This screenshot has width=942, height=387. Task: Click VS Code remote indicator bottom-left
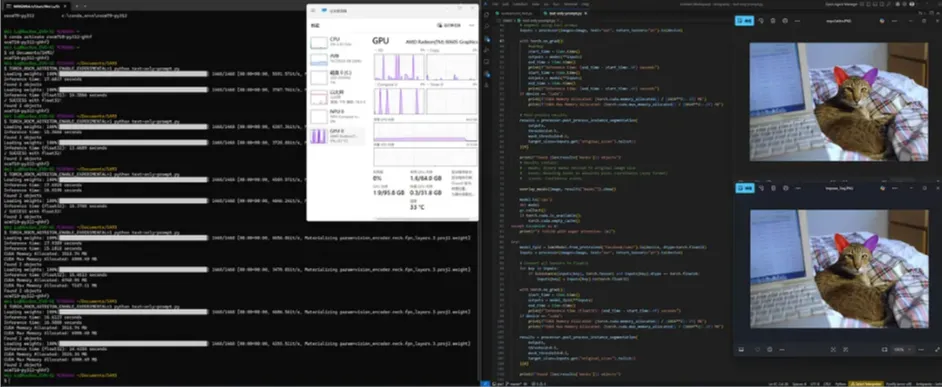[x=484, y=383]
